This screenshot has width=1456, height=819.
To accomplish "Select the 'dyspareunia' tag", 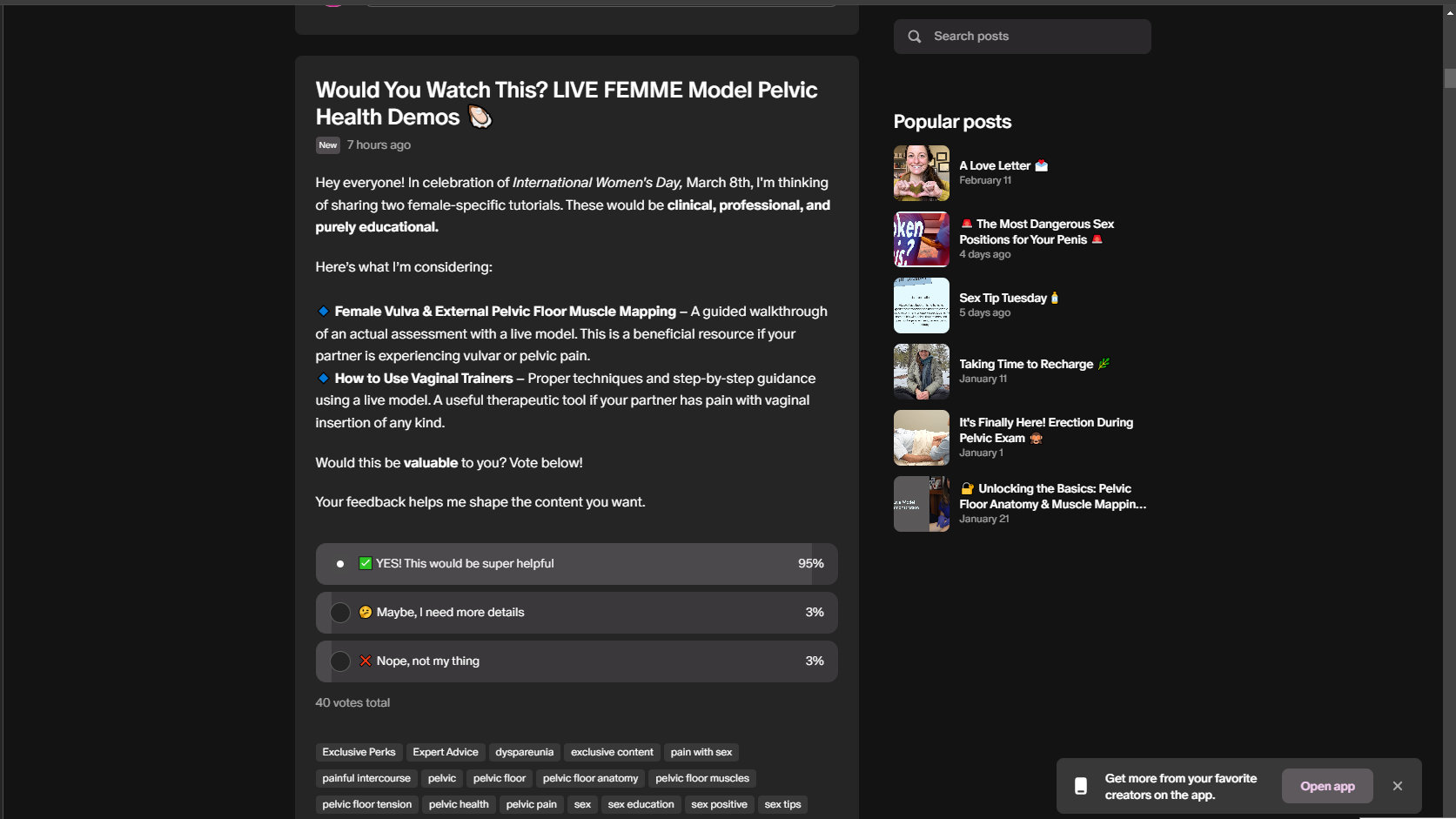I will pos(524,752).
